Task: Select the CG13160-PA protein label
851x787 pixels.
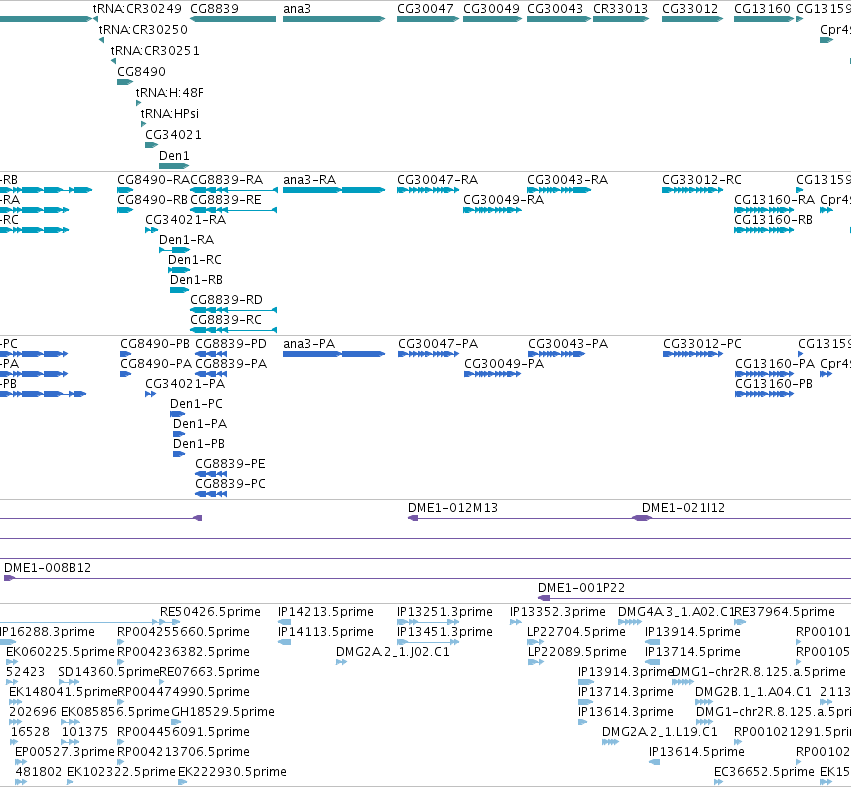Action: tap(775, 364)
